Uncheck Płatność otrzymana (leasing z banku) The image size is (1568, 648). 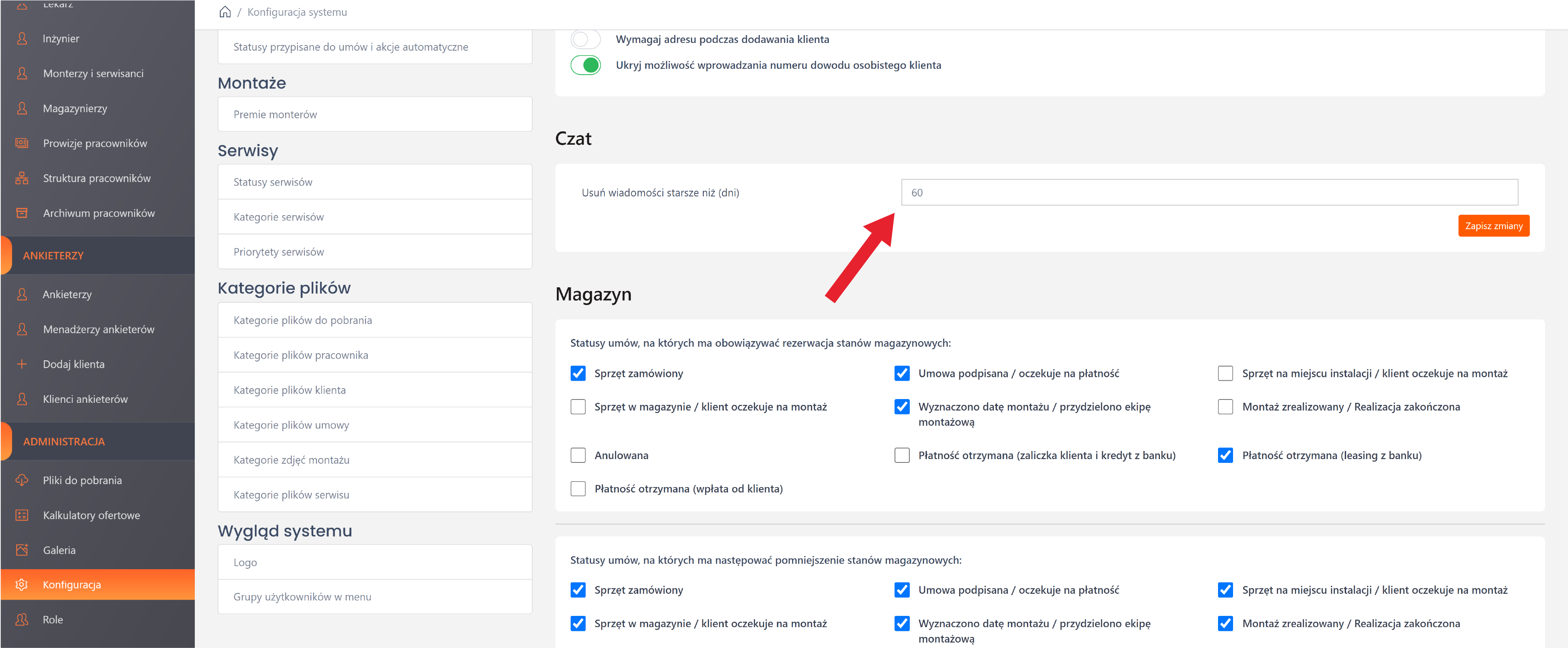point(1225,455)
